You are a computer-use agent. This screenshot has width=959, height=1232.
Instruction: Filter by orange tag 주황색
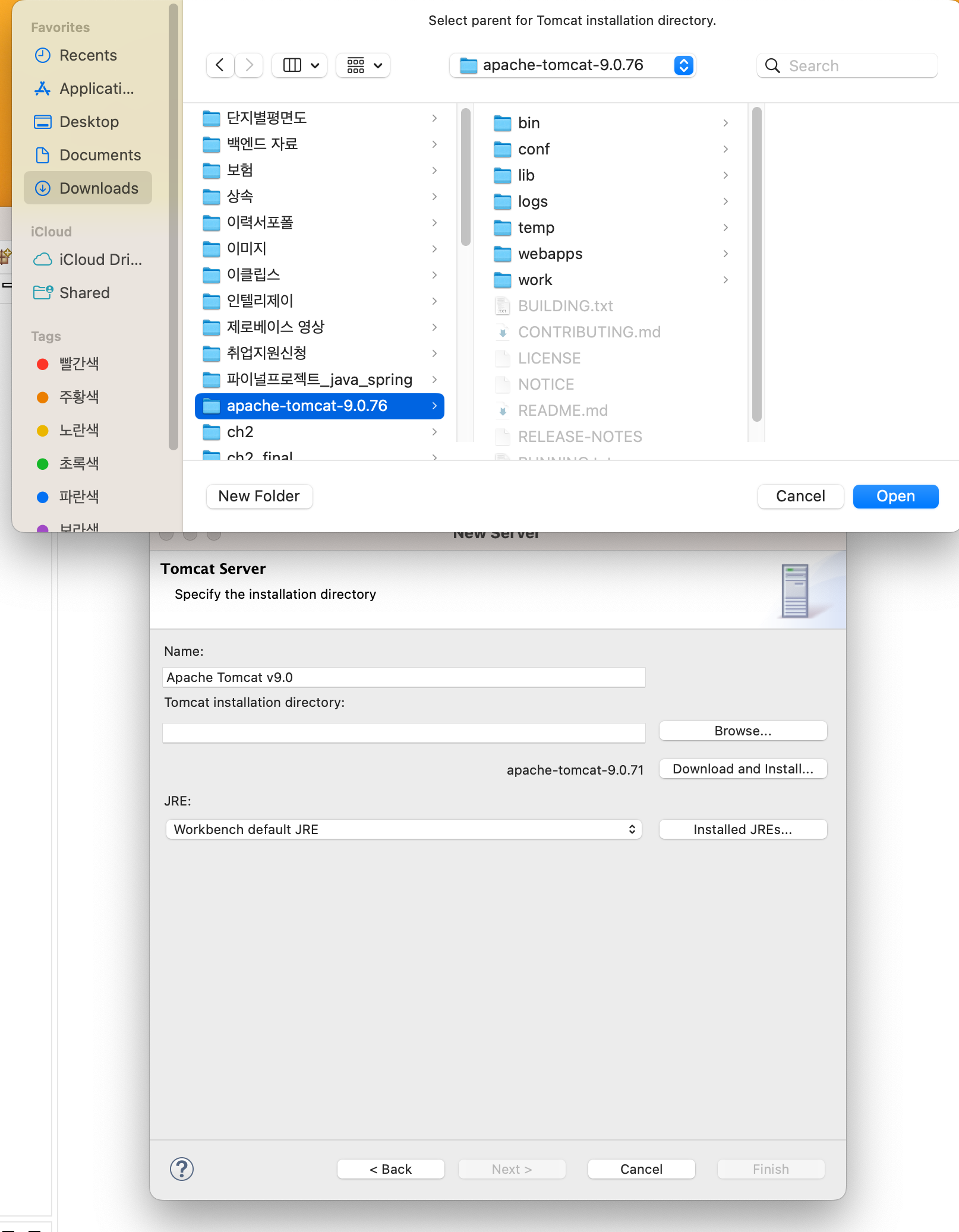tap(68, 397)
